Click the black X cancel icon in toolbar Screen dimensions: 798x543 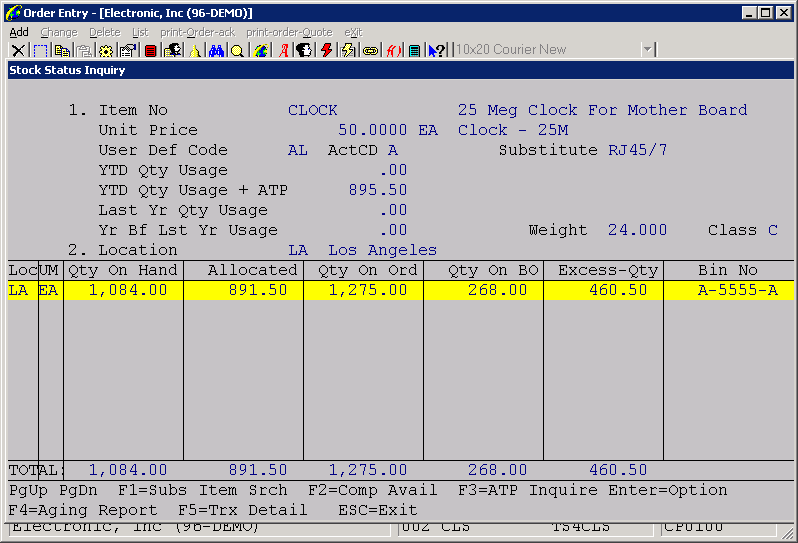18,50
